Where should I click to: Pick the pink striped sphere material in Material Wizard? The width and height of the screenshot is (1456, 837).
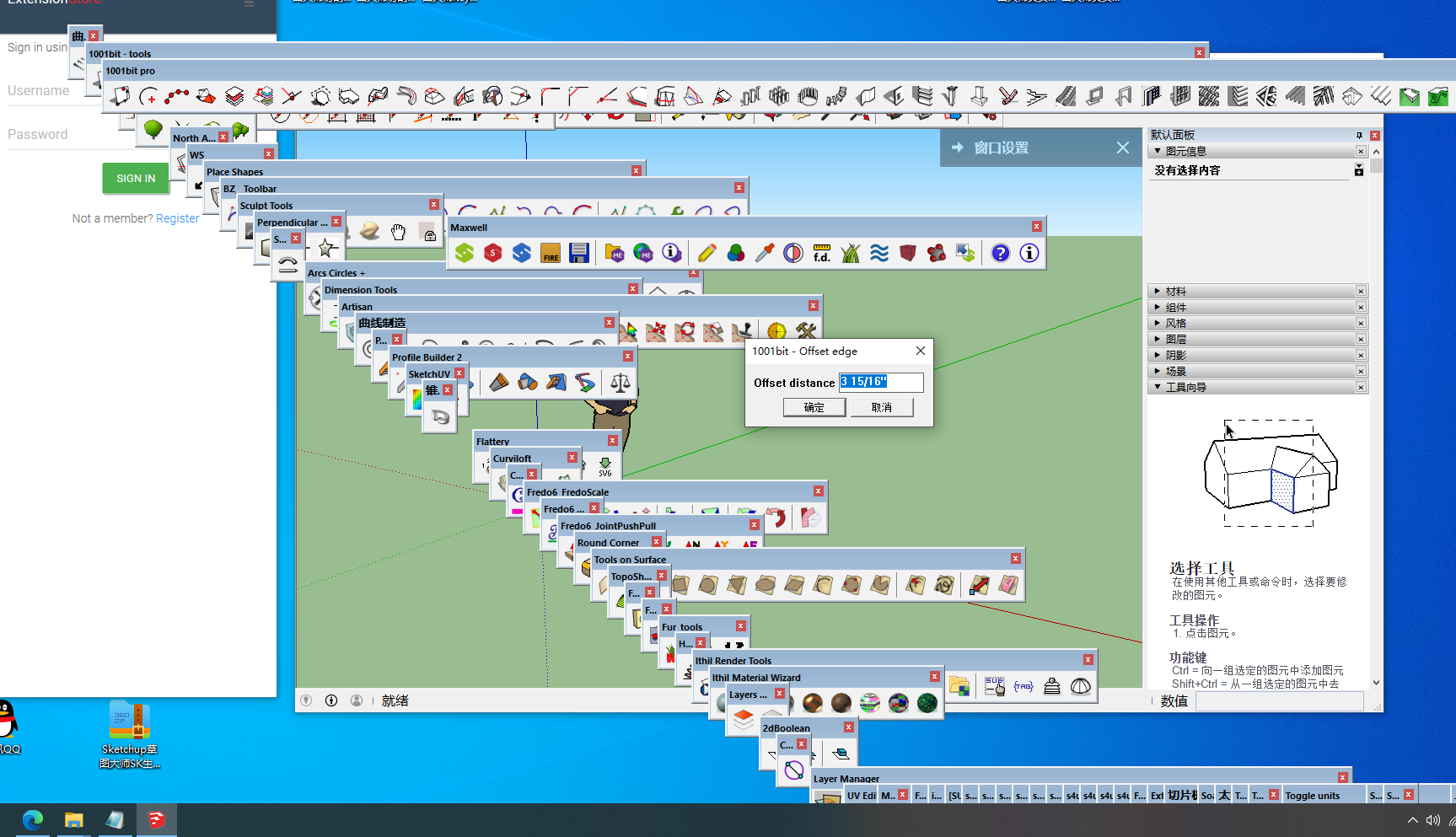[870, 703]
